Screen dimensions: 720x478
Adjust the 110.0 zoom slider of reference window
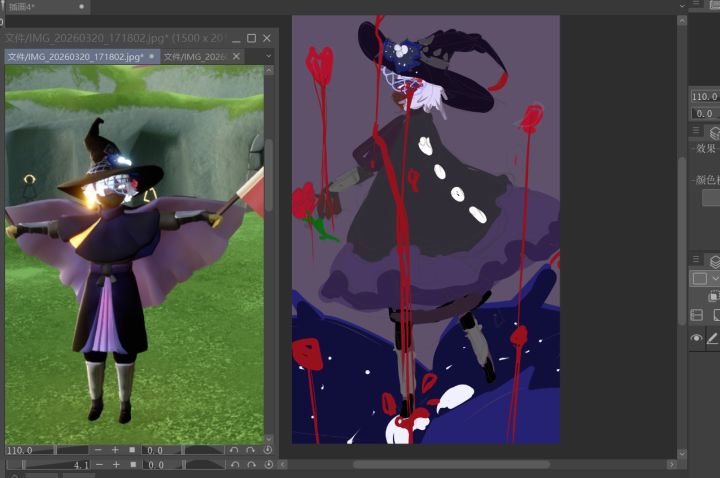tap(47, 450)
